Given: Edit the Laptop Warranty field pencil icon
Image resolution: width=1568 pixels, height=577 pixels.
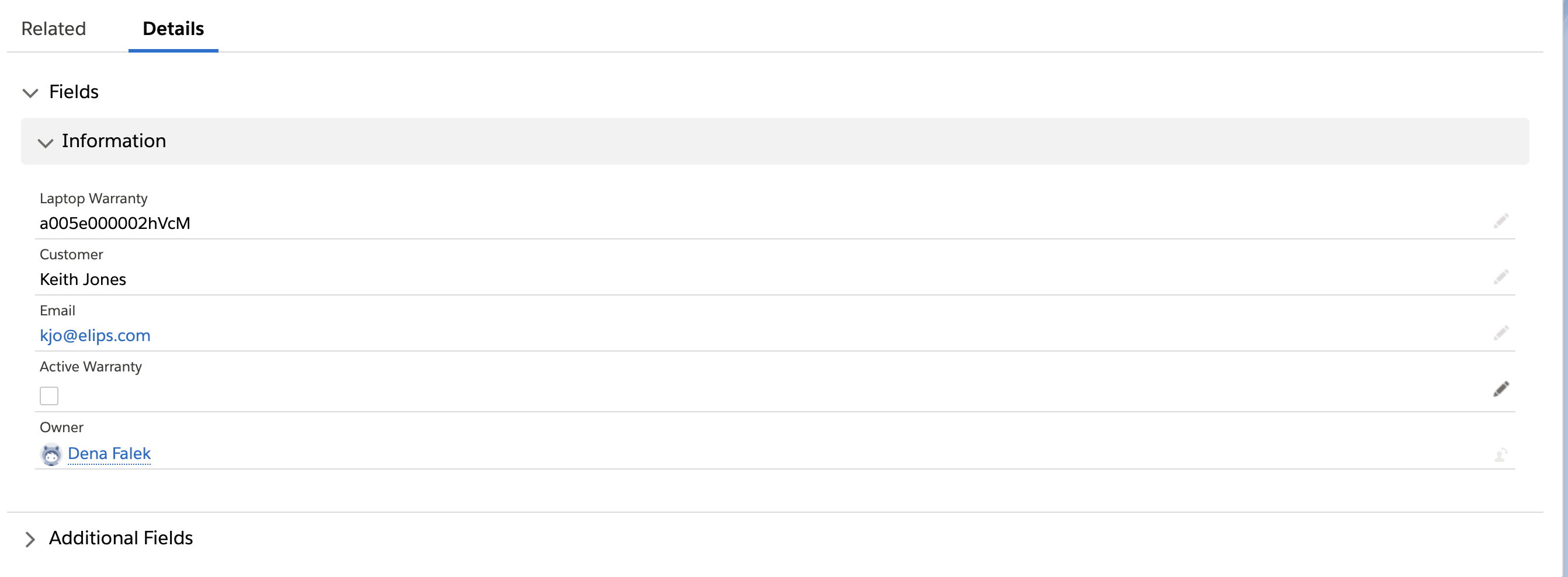Looking at the screenshot, I should pyautogui.click(x=1500, y=221).
